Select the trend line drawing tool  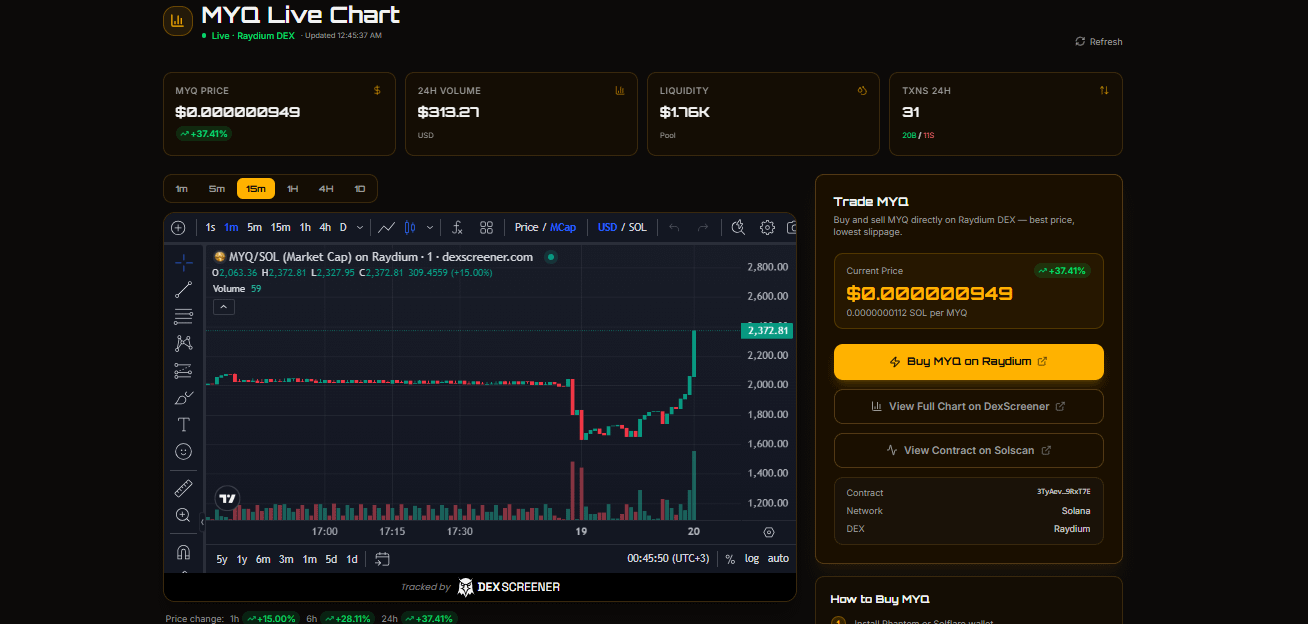pyautogui.click(x=184, y=290)
